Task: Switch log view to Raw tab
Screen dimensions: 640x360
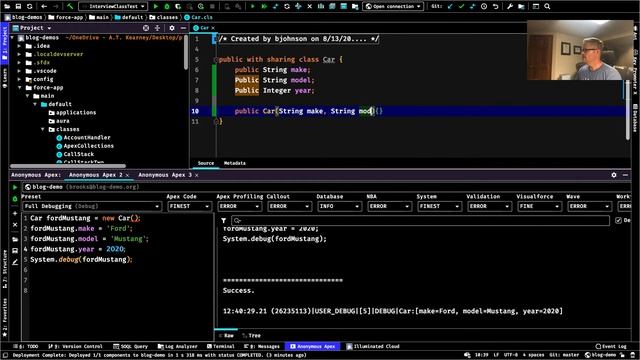Action: click(226, 336)
